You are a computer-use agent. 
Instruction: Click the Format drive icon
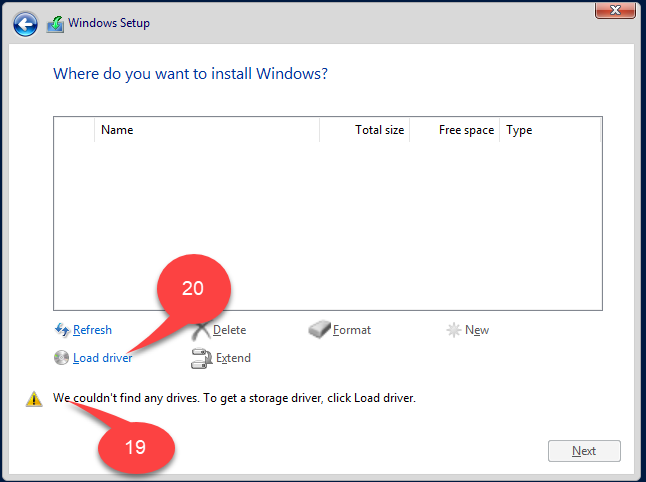(x=319, y=329)
